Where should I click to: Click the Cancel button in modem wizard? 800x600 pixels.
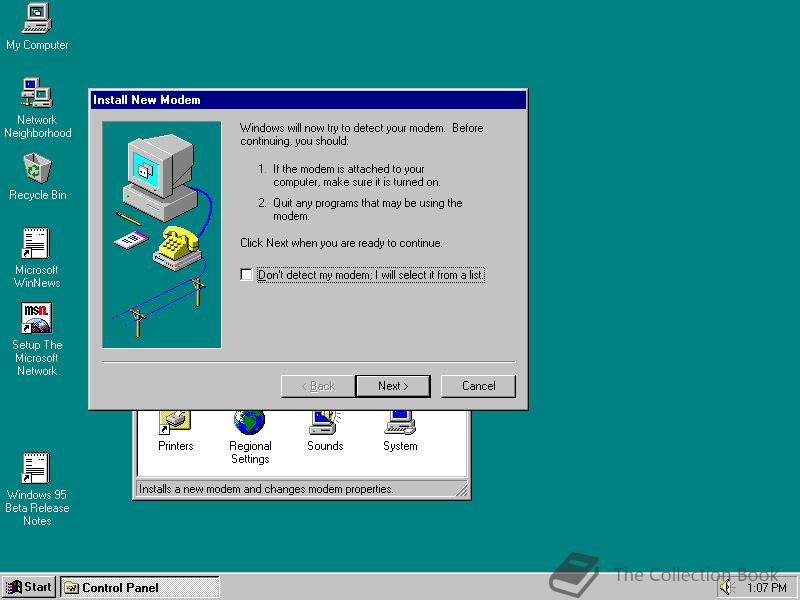pyautogui.click(x=478, y=386)
